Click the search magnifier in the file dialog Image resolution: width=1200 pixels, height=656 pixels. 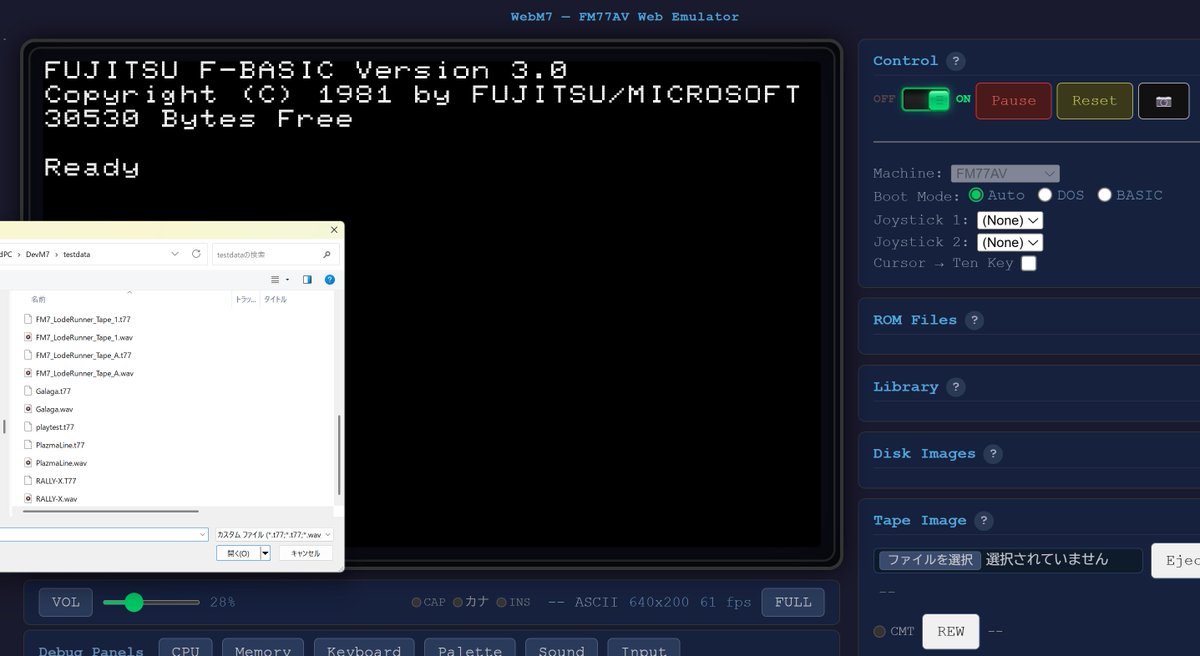pyautogui.click(x=326, y=254)
